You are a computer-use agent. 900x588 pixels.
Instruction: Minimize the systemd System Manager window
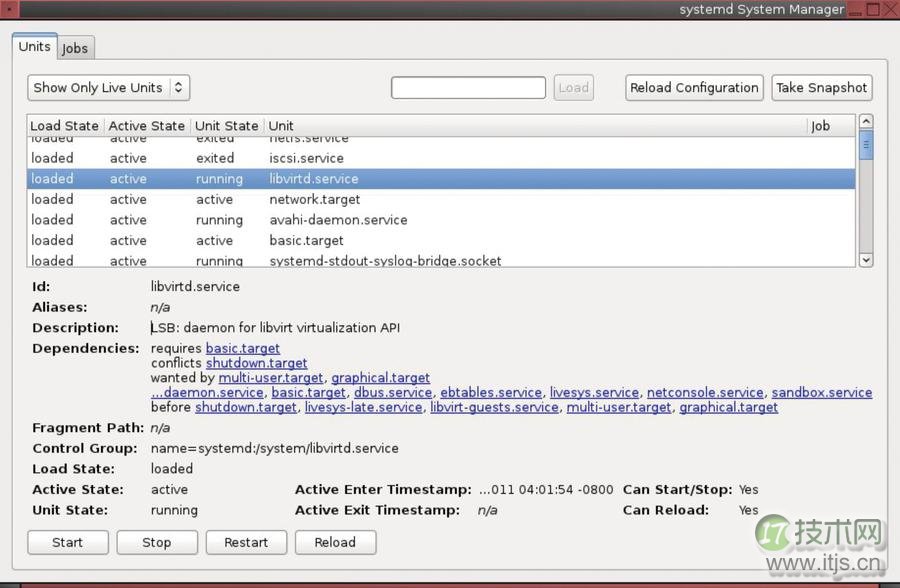pyautogui.click(x=856, y=10)
